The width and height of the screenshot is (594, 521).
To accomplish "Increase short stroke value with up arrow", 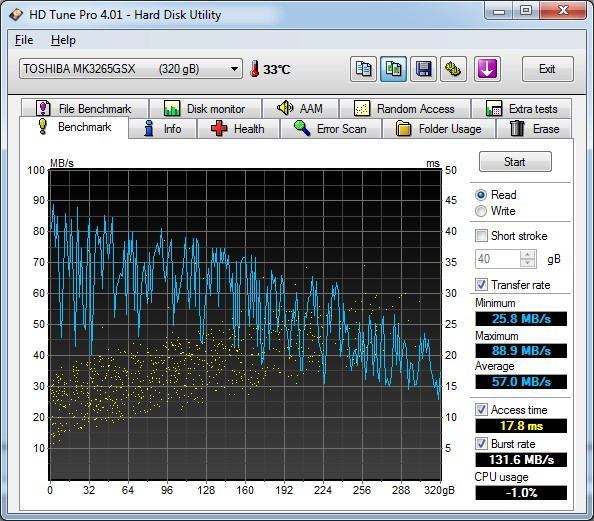I will pos(528,255).
